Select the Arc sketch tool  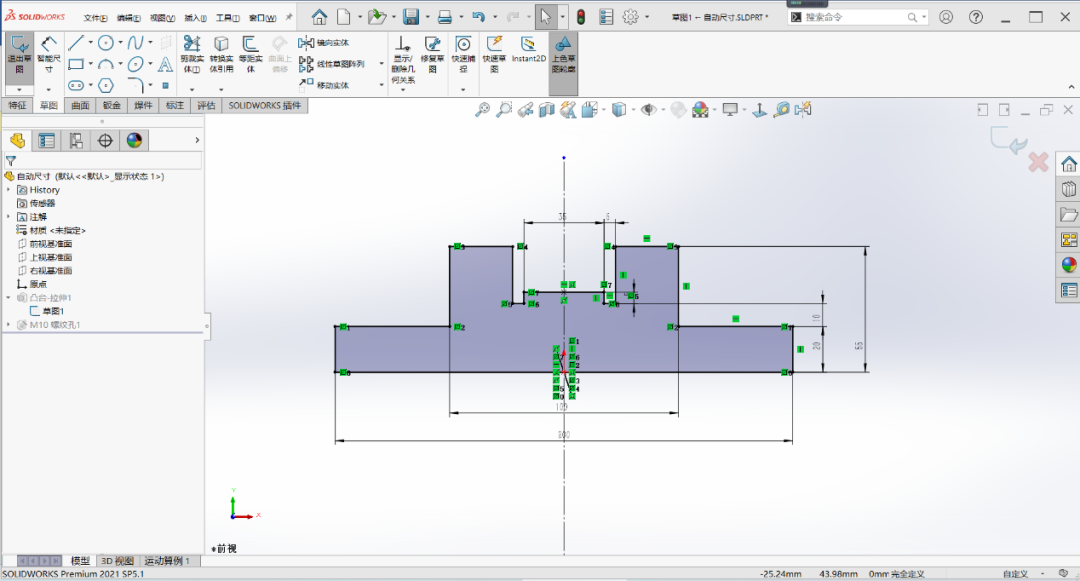(105, 65)
